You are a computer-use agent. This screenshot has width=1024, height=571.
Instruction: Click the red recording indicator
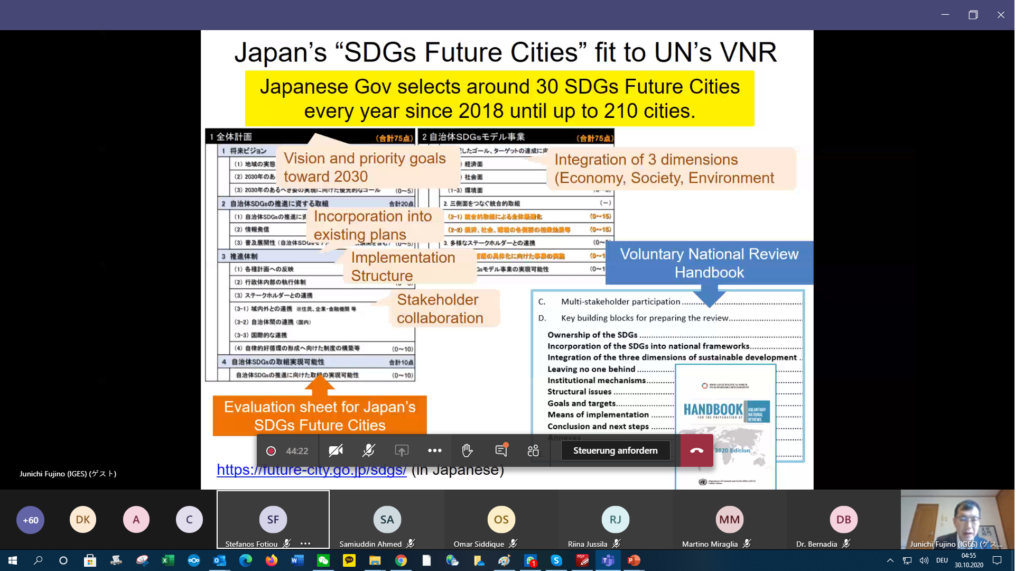pyautogui.click(x=271, y=451)
